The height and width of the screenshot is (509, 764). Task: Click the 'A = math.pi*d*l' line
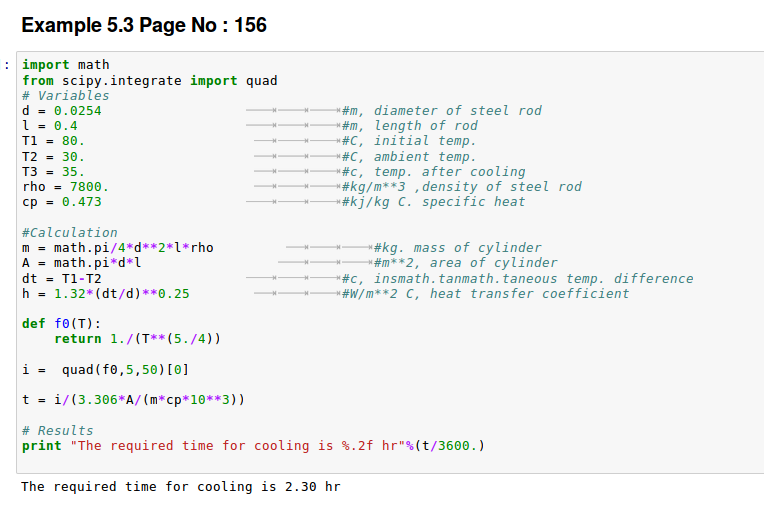pos(81,263)
